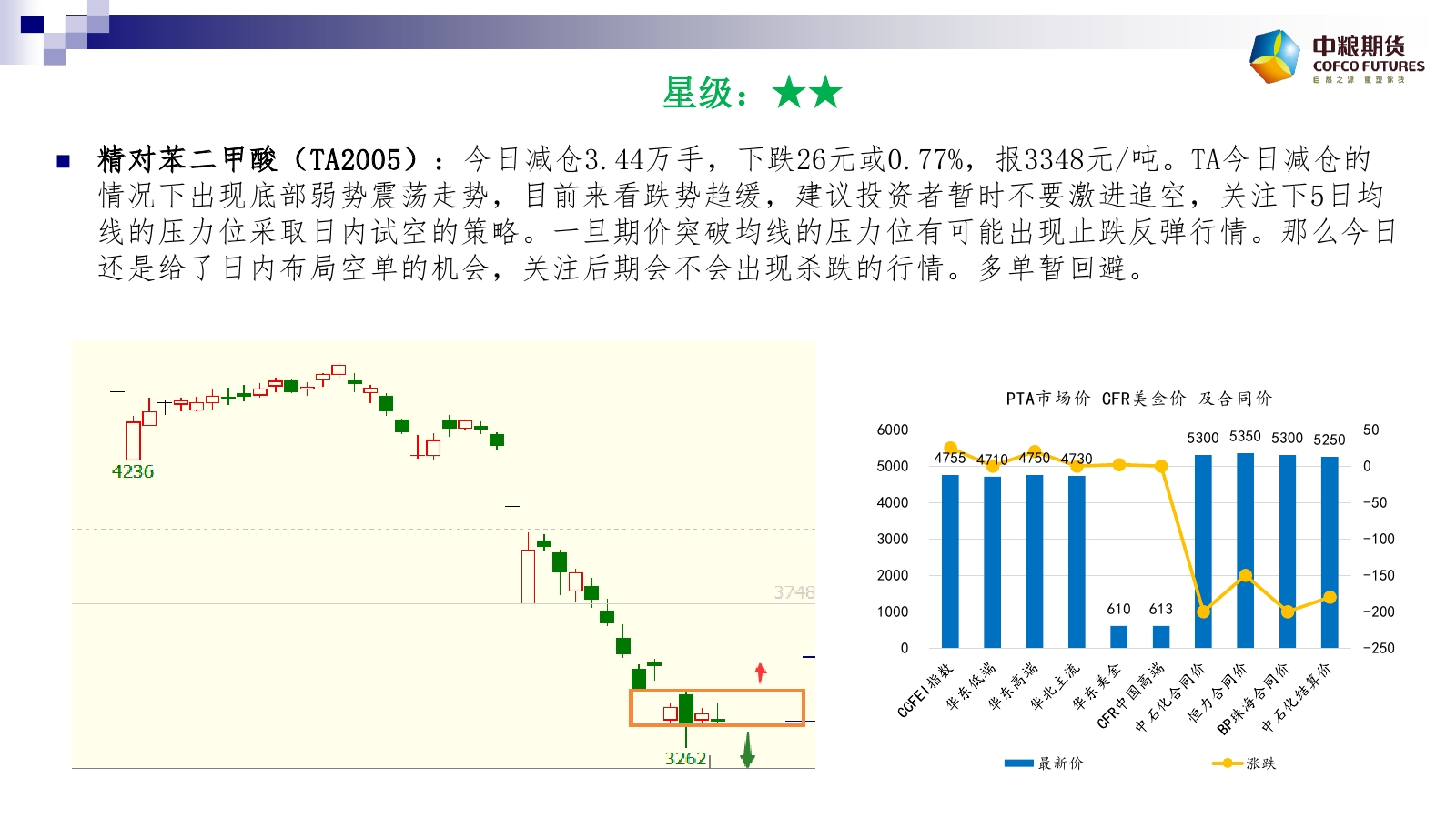Click the COFCO Futures cube logo

(x=1275, y=56)
